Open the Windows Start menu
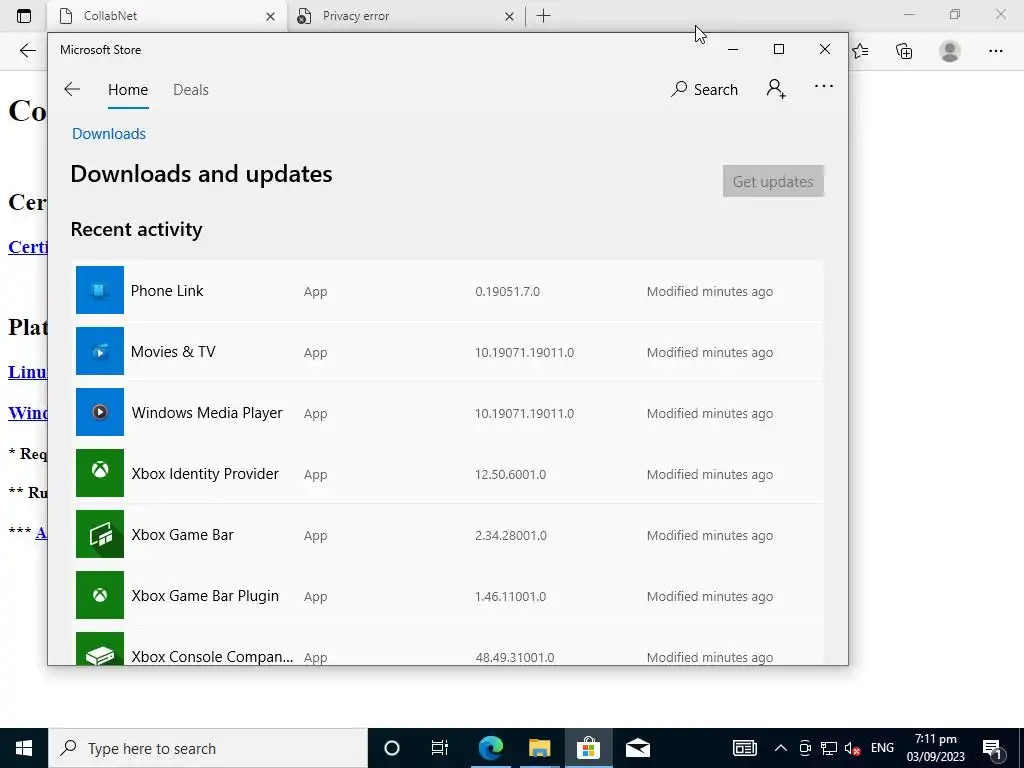Screen dimensions: 1024x768 [24, 748]
